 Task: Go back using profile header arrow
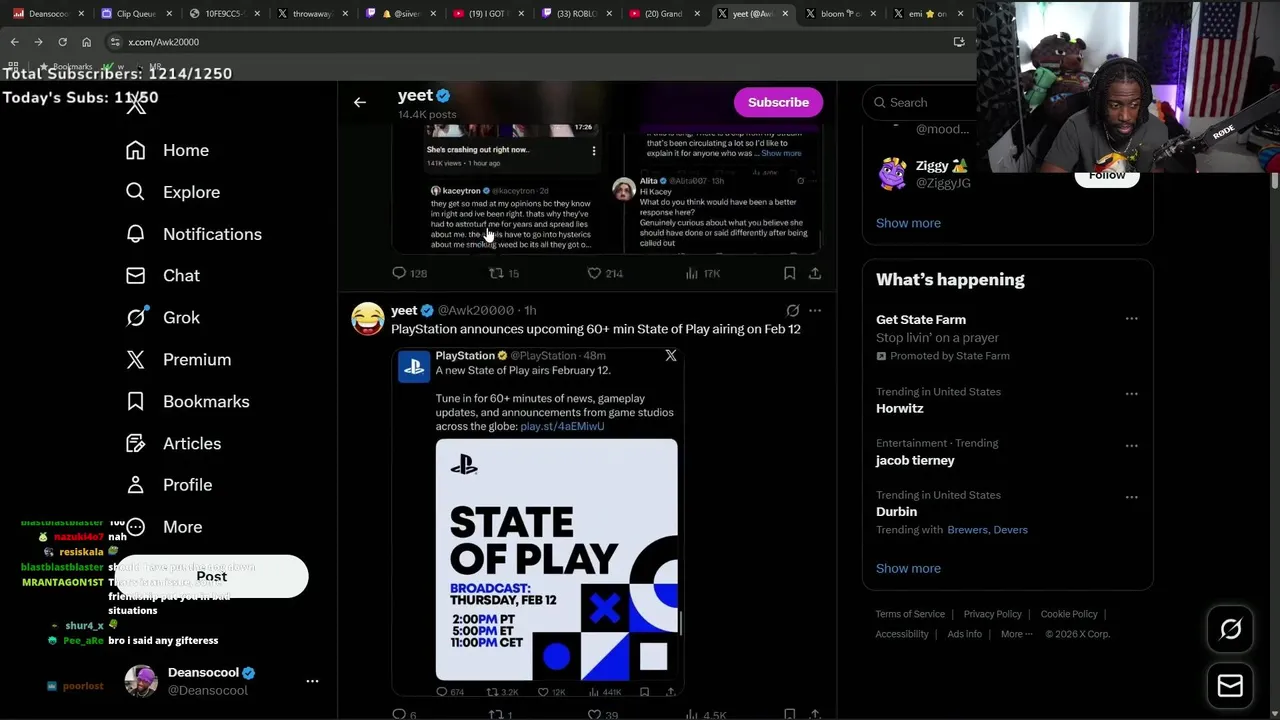click(360, 102)
